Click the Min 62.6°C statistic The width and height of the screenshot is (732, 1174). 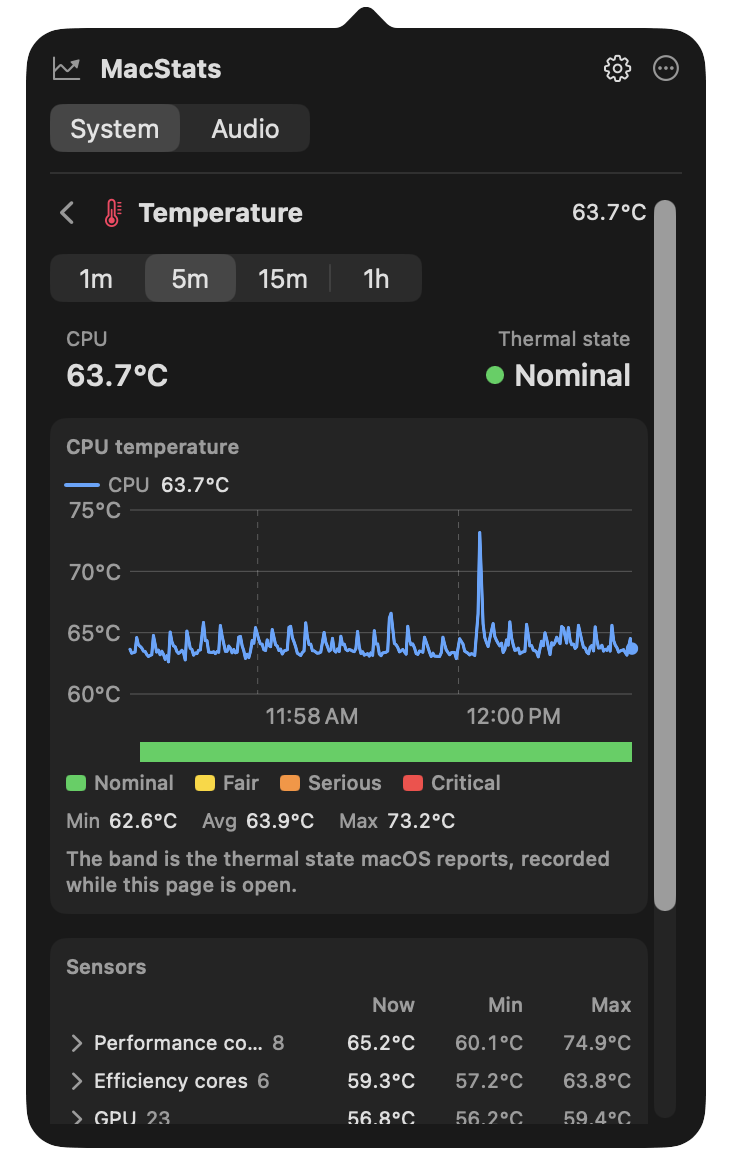click(x=121, y=821)
